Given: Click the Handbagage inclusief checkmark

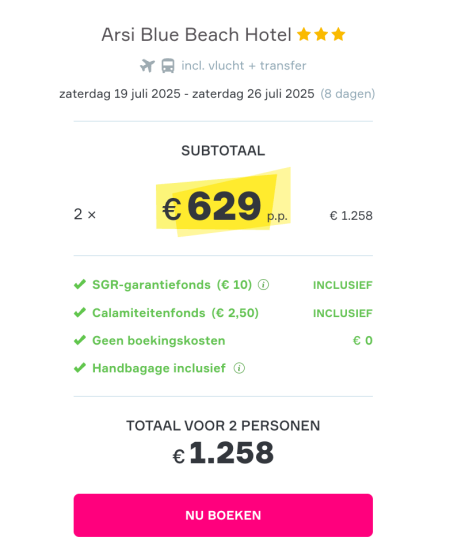Looking at the screenshot, I should pos(80,368).
